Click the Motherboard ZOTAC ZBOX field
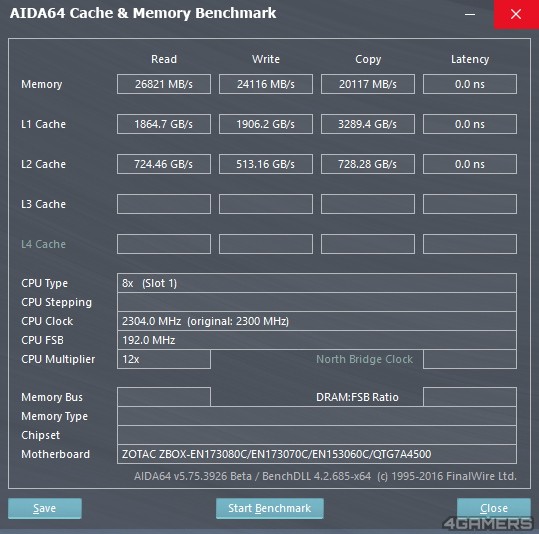 (317, 454)
